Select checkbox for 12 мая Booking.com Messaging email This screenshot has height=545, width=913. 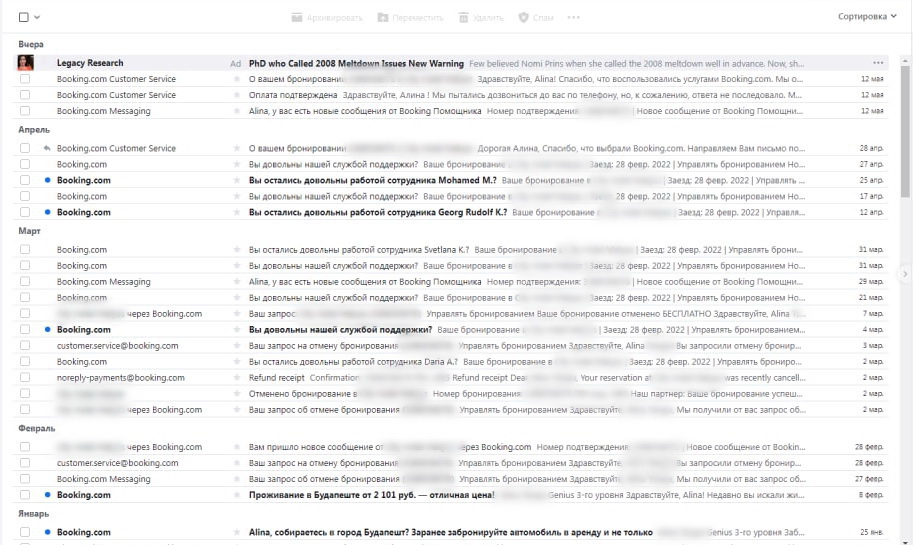[x=24, y=111]
